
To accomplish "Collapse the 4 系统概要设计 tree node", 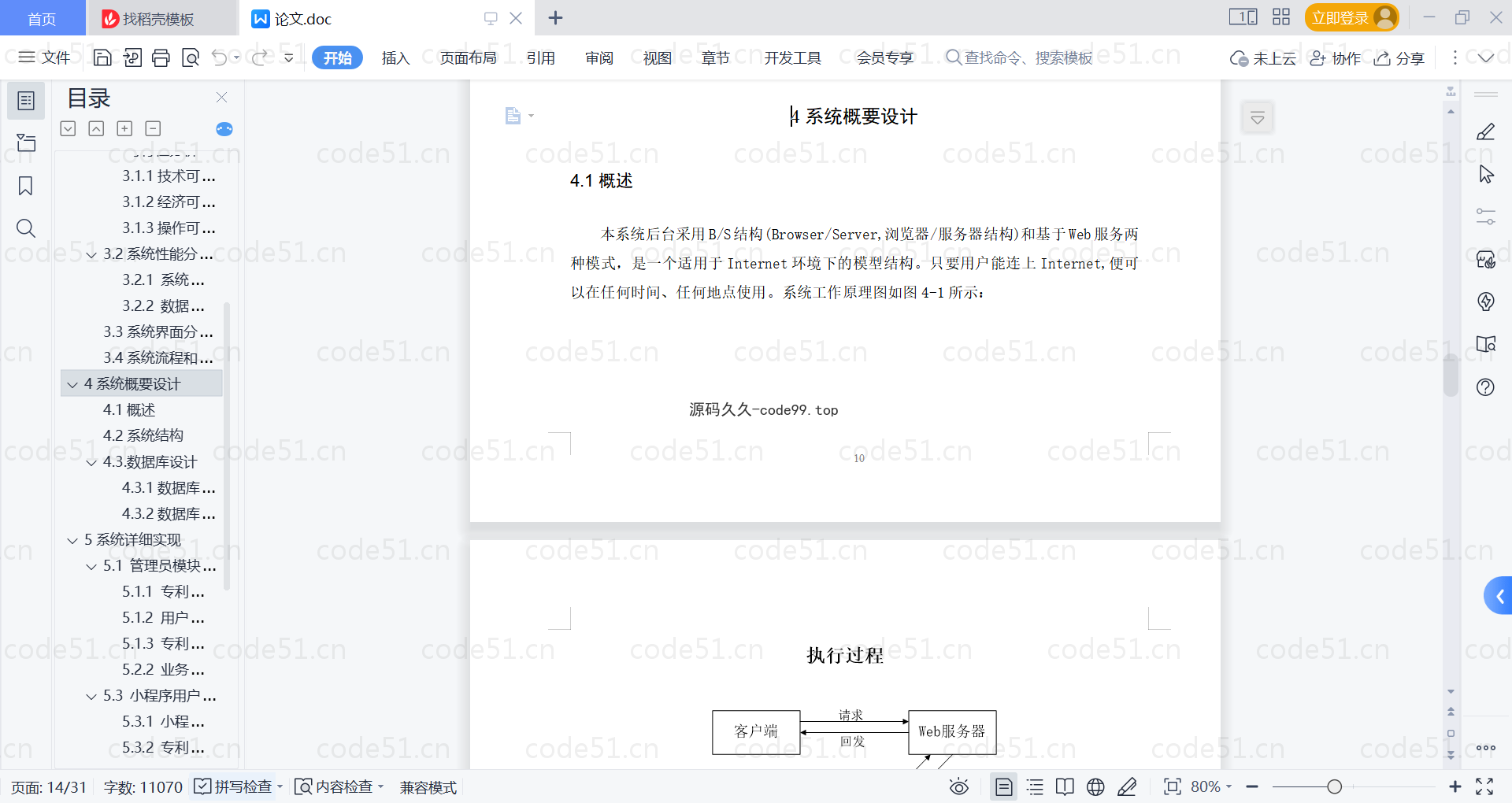I will (72, 384).
